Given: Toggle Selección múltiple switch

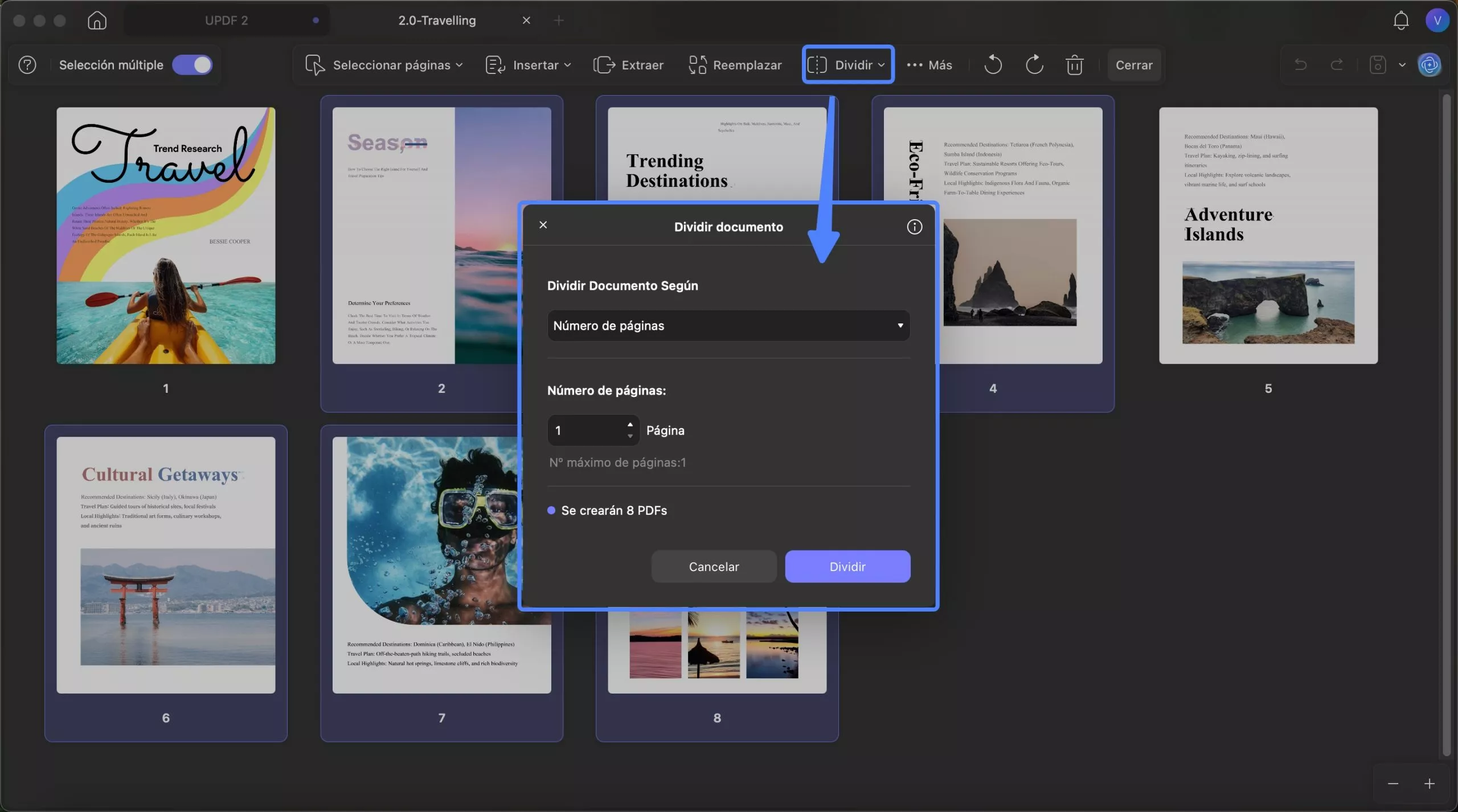Looking at the screenshot, I should [x=193, y=65].
